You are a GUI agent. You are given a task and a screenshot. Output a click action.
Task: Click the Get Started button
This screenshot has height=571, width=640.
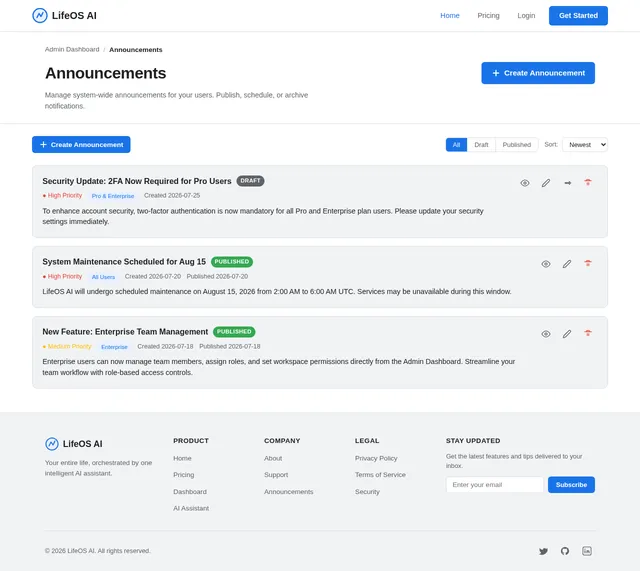[578, 16]
